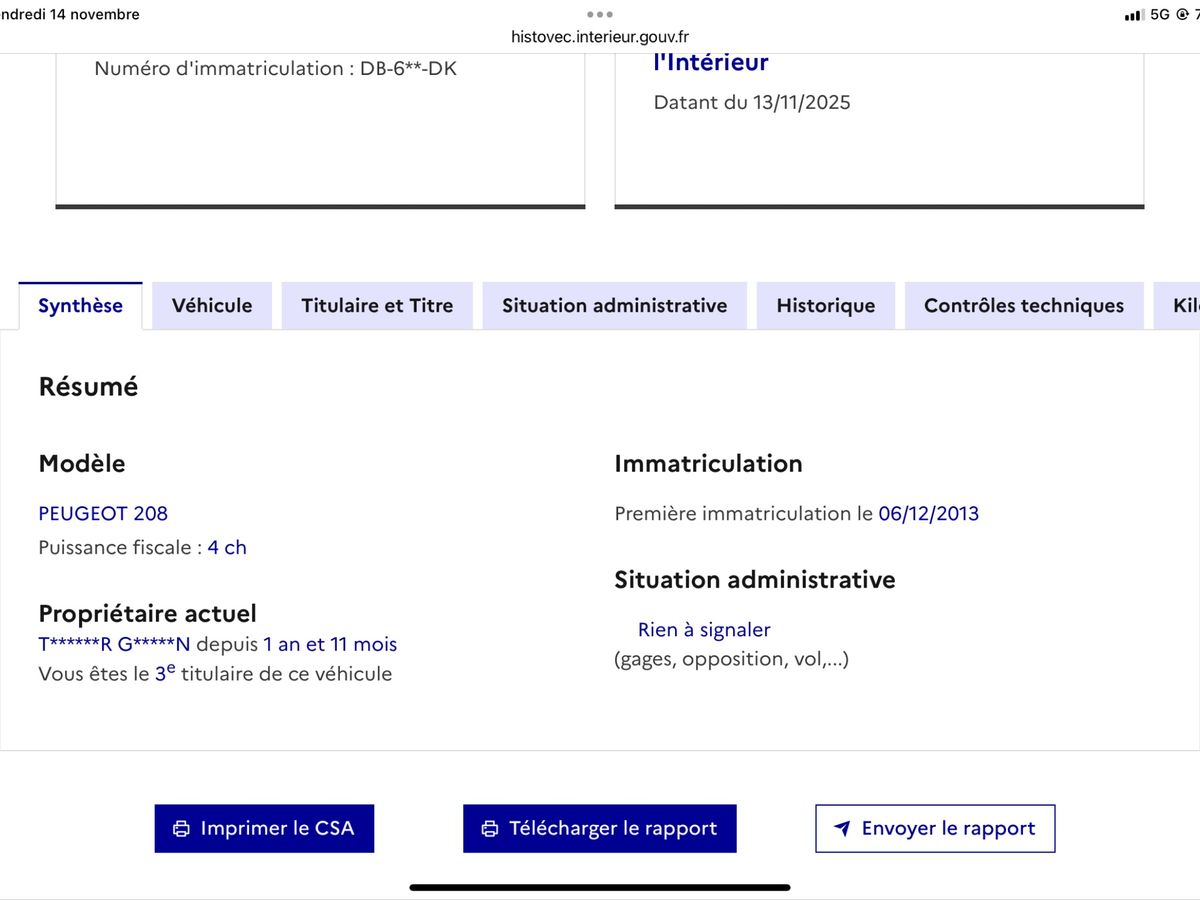
Task: Tap the histovec.interieur.gouv.fr address bar
Action: tap(600, 37)
